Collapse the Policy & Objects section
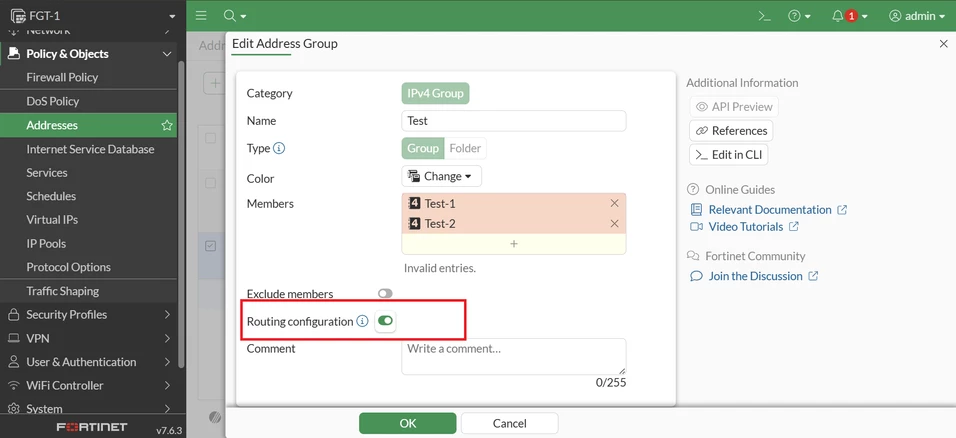The height and width of the screenshot is (438, 956). click(166, 54)
